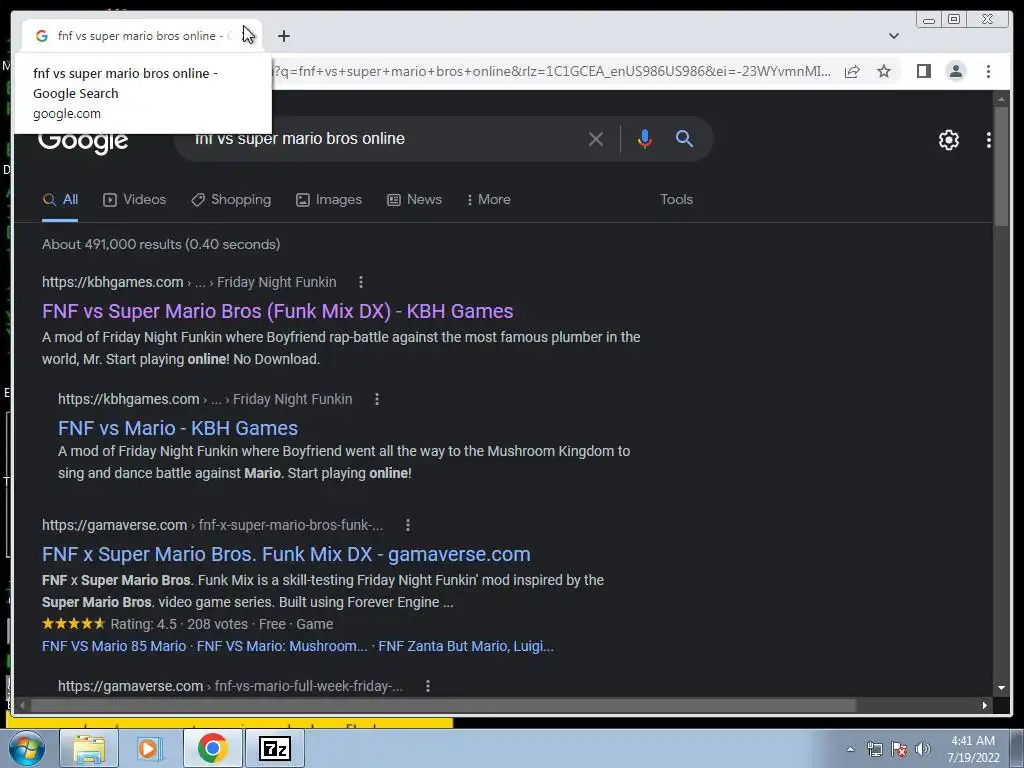The width and height of the screenshot is (1024, 768).
Task: Open options dots for gamaverse funk-mix result
Action: pyautogui.click(x=408, y=525)
